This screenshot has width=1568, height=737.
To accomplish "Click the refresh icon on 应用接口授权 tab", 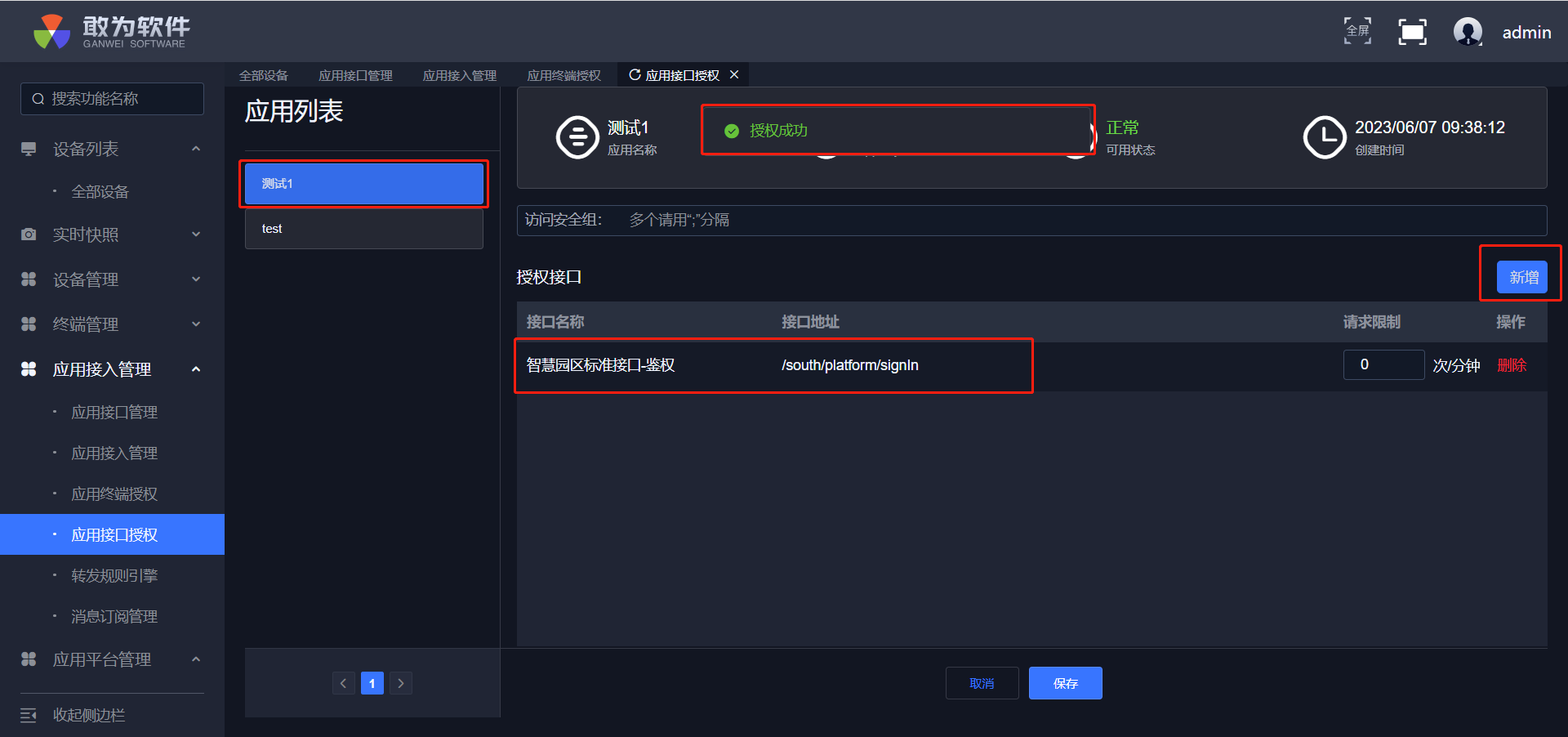I will pyautogui.click(x=635, y=75).
